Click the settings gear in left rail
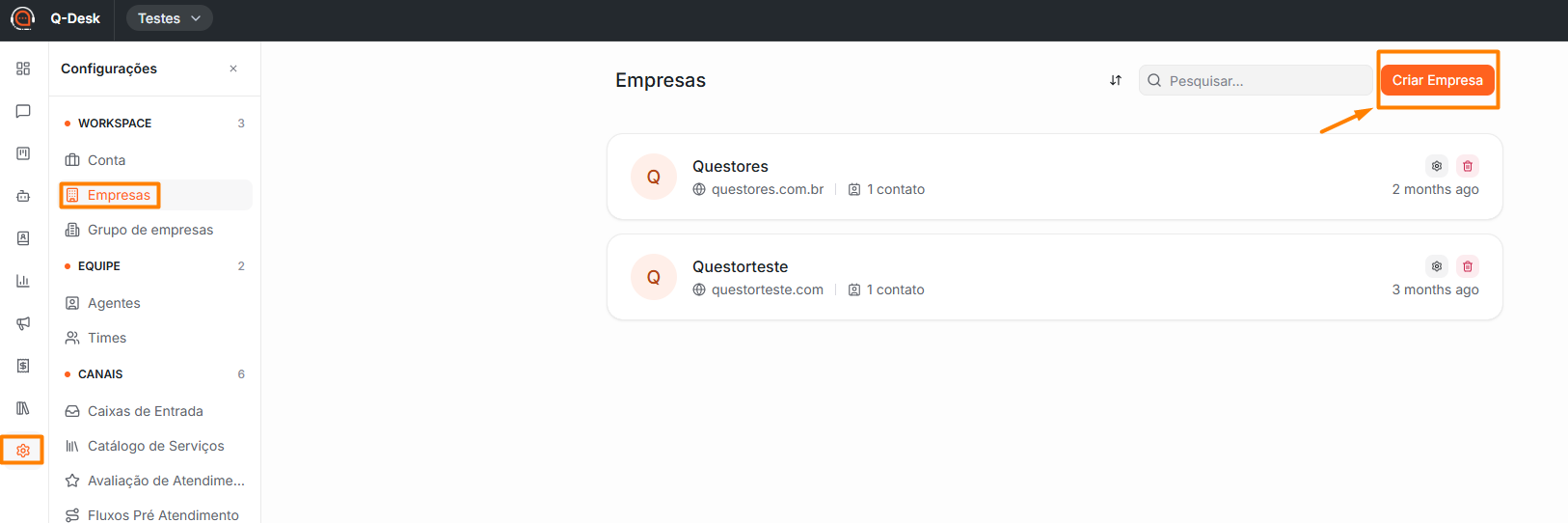1568x523 pixels. (x=23, y=451)
